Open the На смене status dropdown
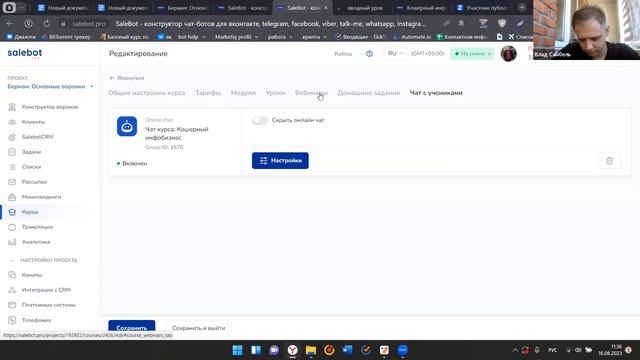The height and width of the screenshot is (360, 640). click(472, 53)
